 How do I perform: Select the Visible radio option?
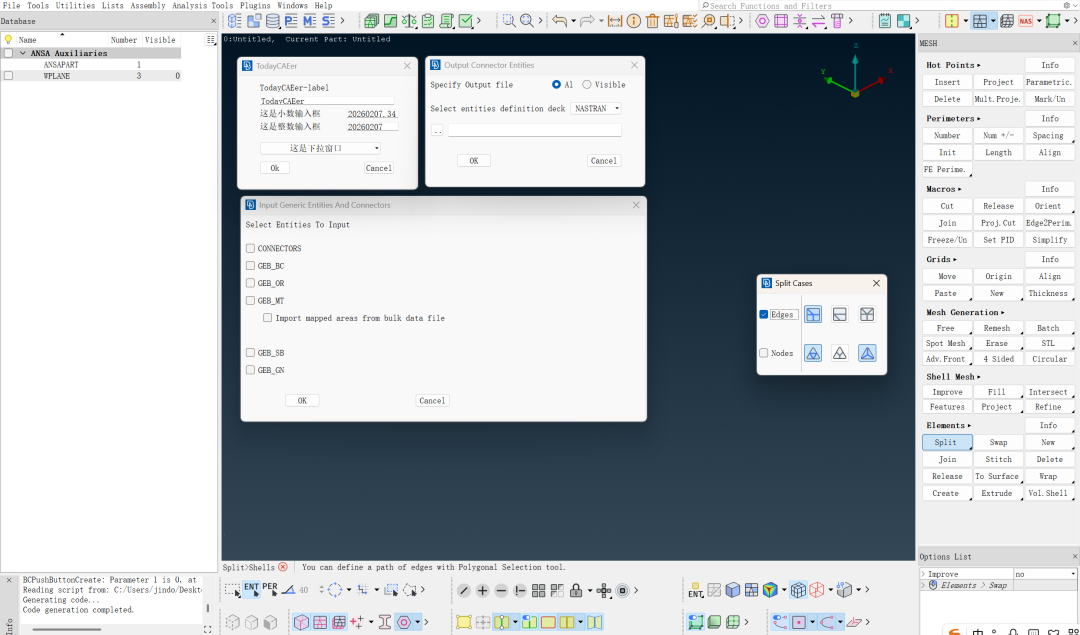click(587, 85)
